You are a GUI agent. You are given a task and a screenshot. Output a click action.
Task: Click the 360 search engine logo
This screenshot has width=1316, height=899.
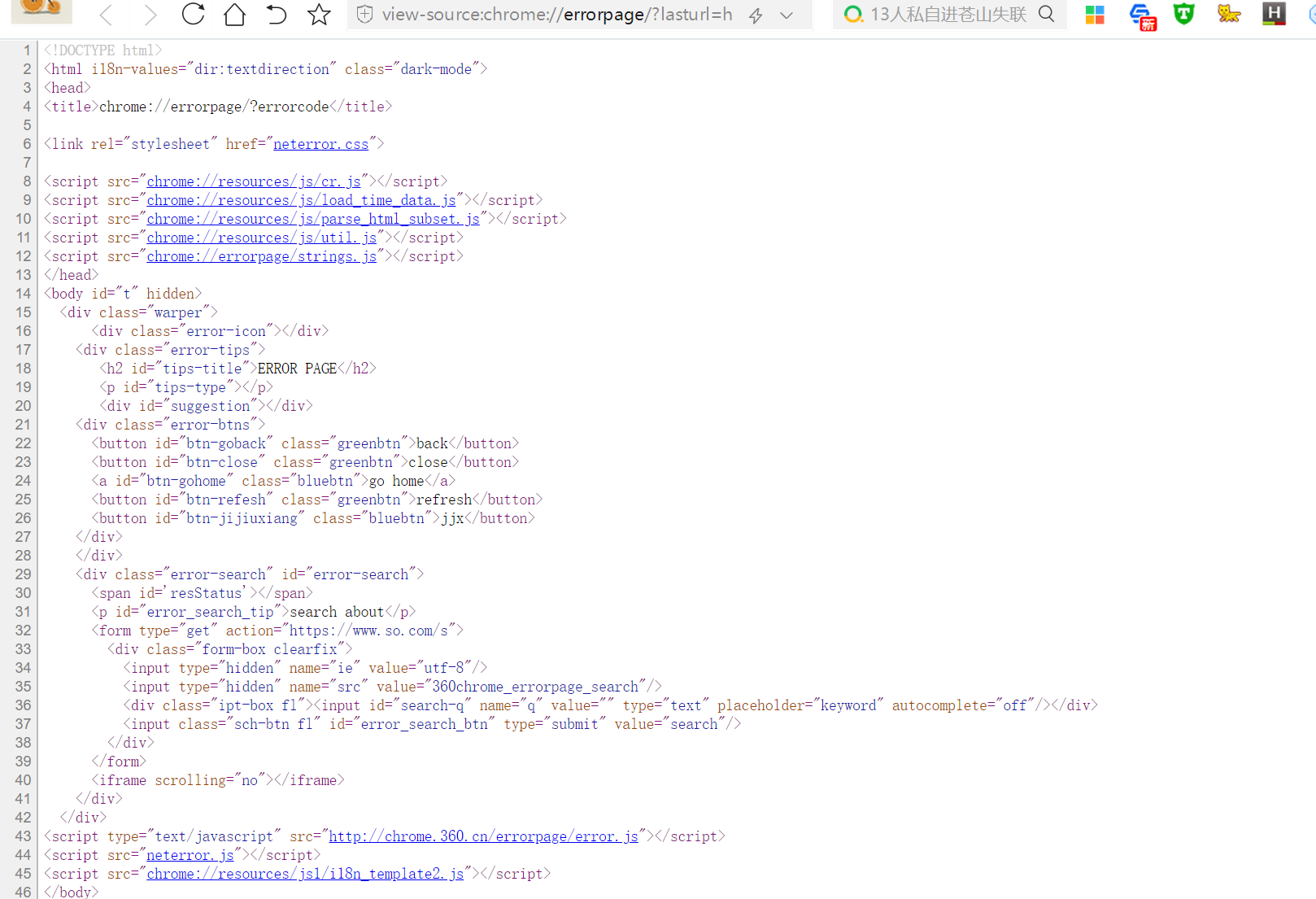pos(853,14)
